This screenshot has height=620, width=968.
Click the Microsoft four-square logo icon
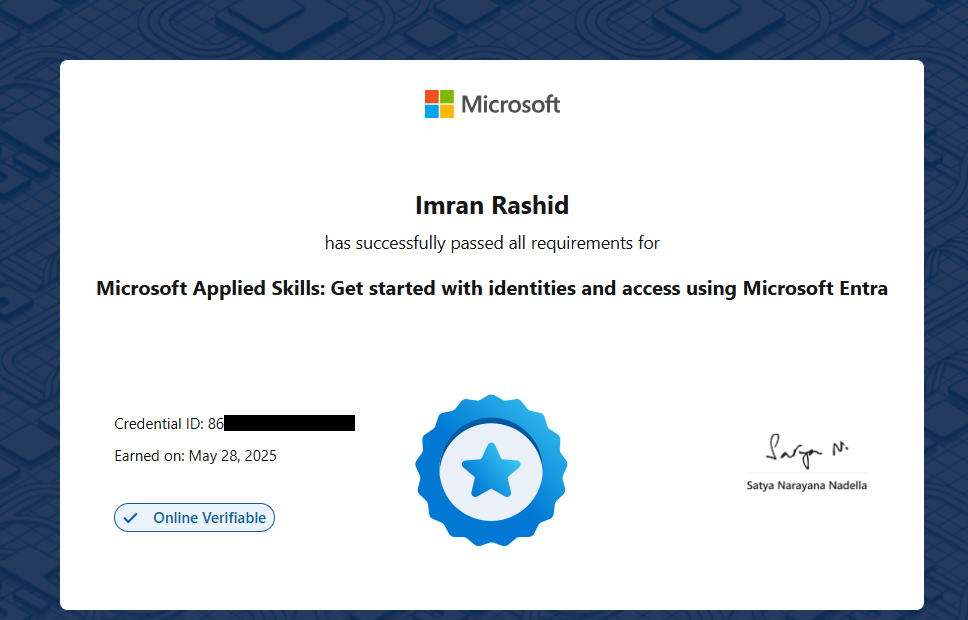[439, 104]
